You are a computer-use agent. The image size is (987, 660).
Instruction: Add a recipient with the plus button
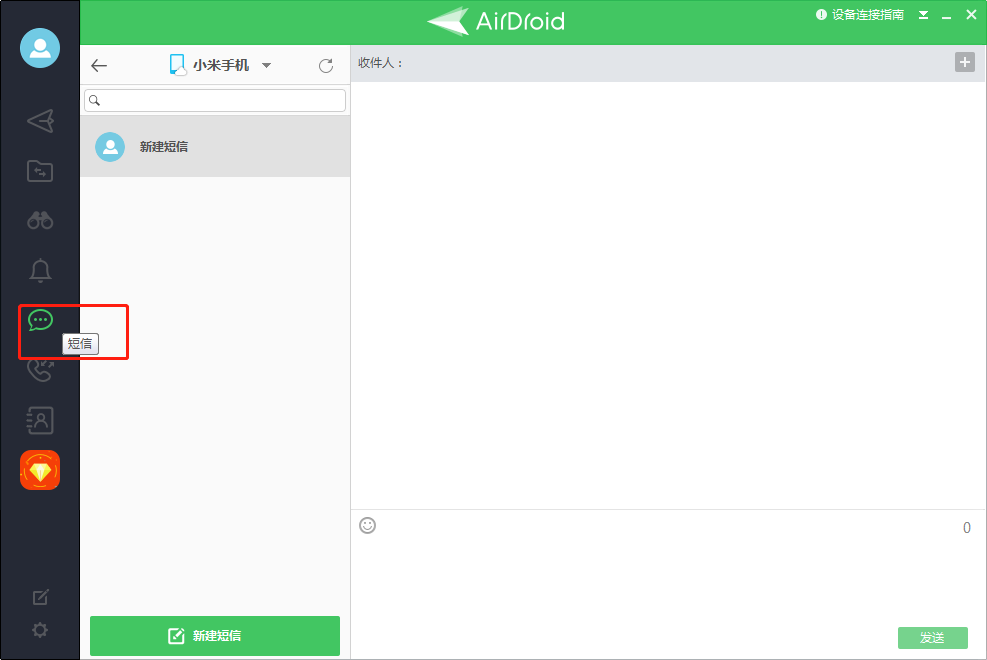click(x=964, y=62)
